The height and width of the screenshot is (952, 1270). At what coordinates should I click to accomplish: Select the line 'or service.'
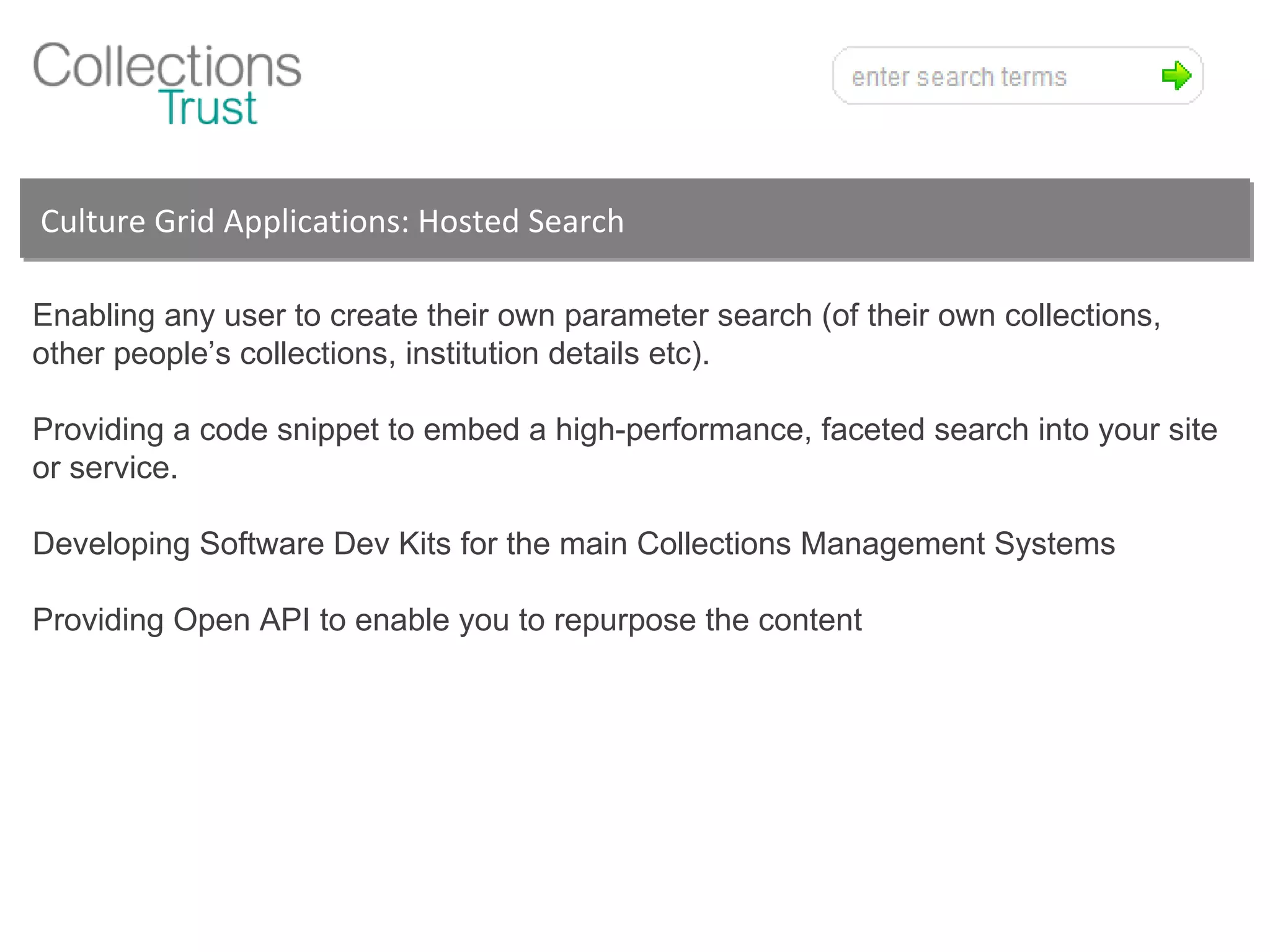coord(105,468)
